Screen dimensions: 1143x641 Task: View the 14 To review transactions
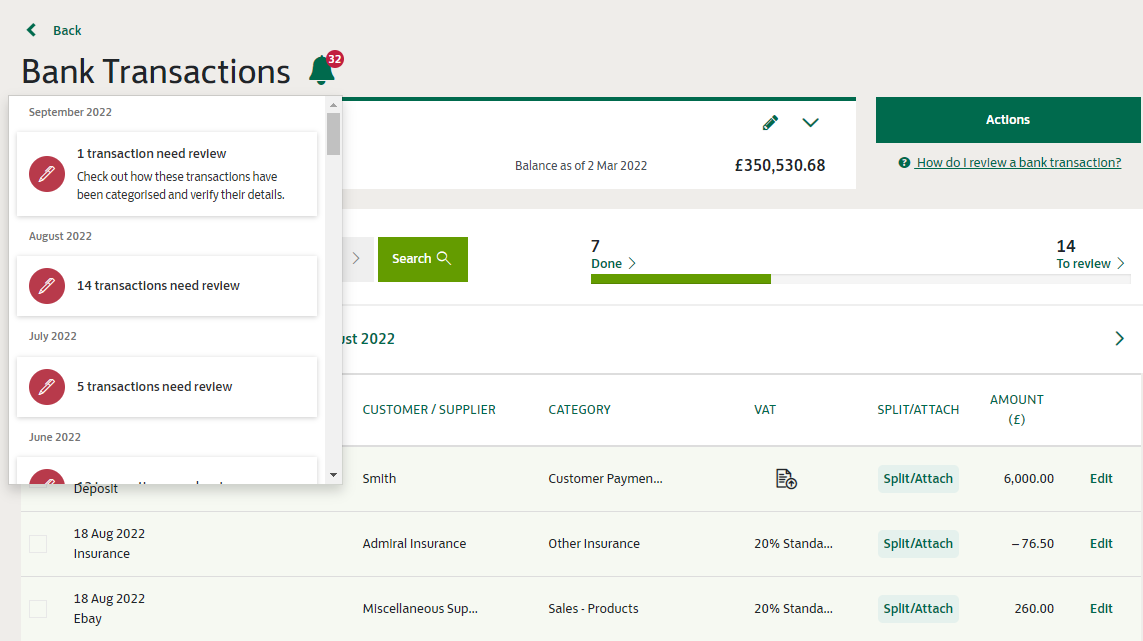tap(1090, 264)
